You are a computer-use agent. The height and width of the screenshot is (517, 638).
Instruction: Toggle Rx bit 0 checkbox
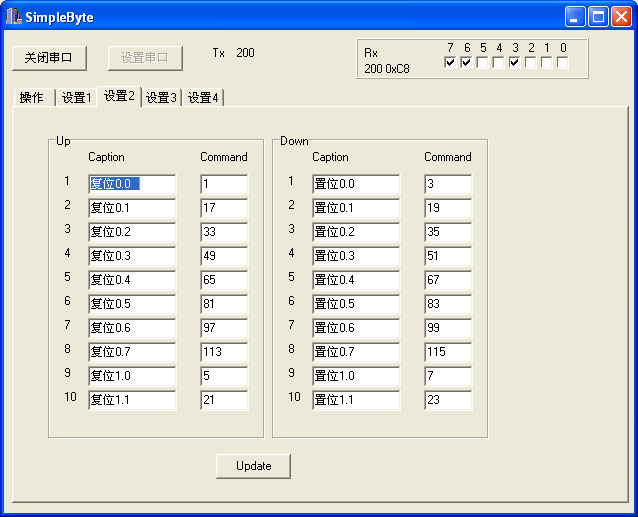[563, 63]
